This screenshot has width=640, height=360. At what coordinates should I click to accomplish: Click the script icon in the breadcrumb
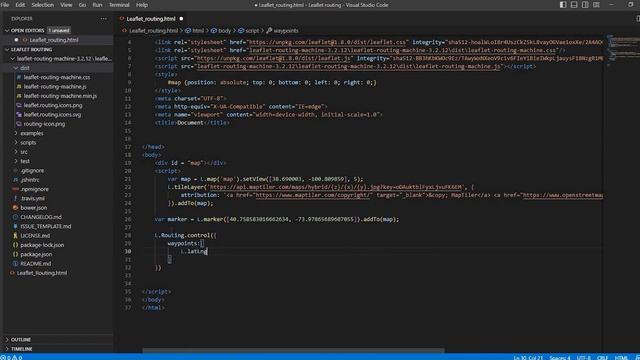pyautogui.click(x=241, y=31)
